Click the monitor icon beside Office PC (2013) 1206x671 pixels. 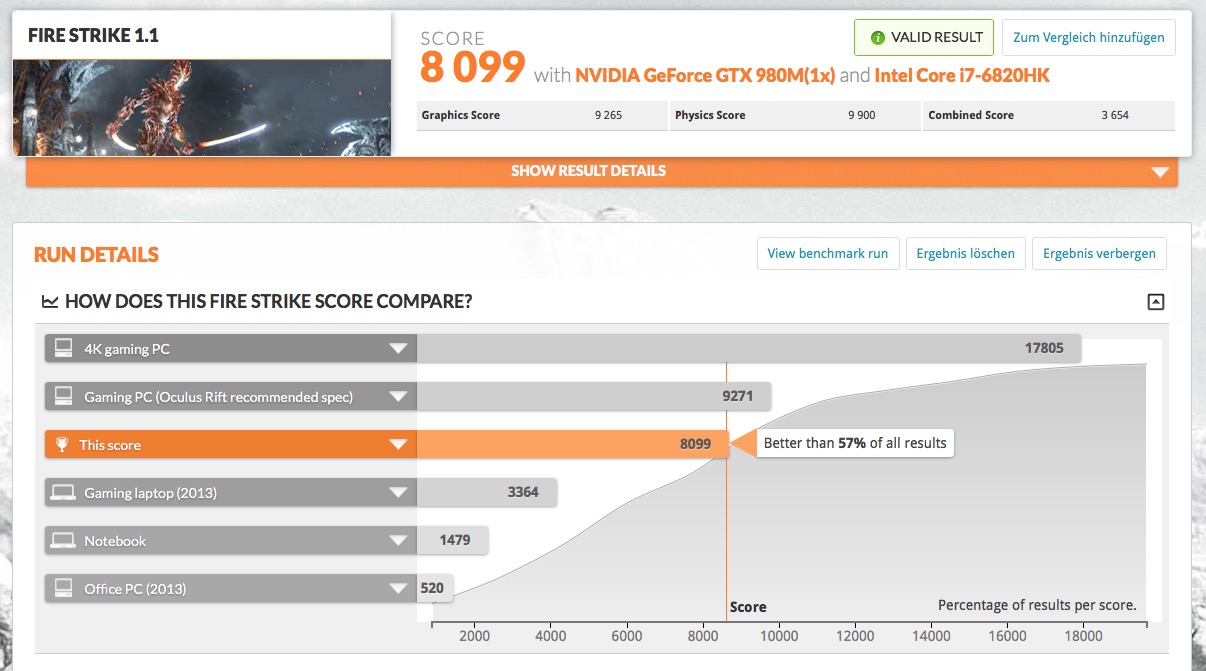coord(64,589)
